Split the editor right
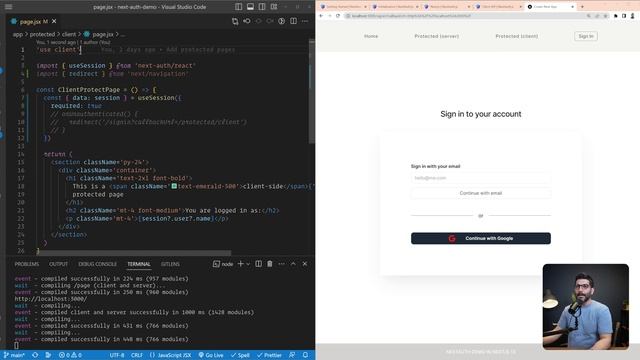 pyautogui.click(x=293, y=21)
